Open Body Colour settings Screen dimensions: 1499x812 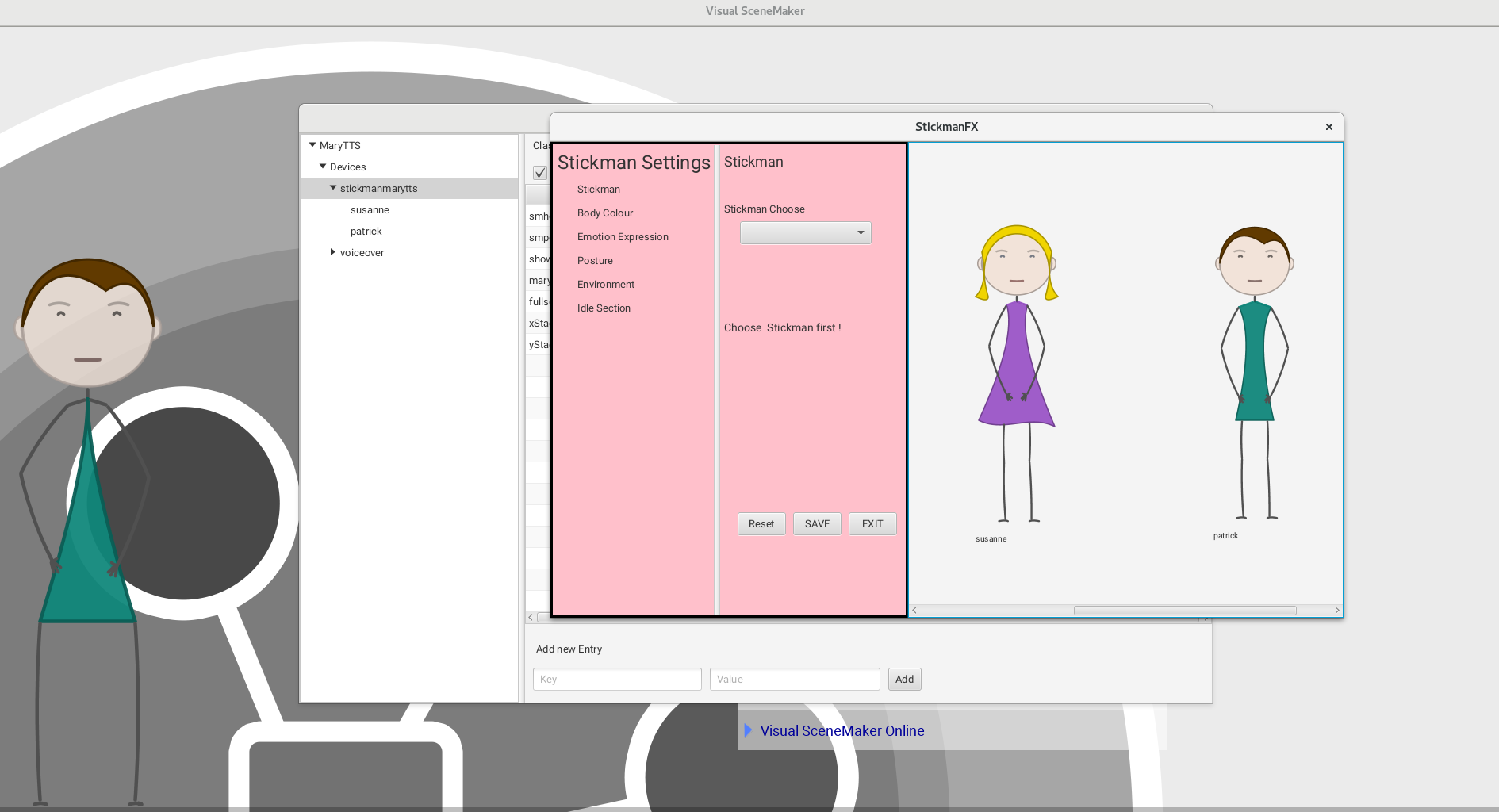point(604,213)
